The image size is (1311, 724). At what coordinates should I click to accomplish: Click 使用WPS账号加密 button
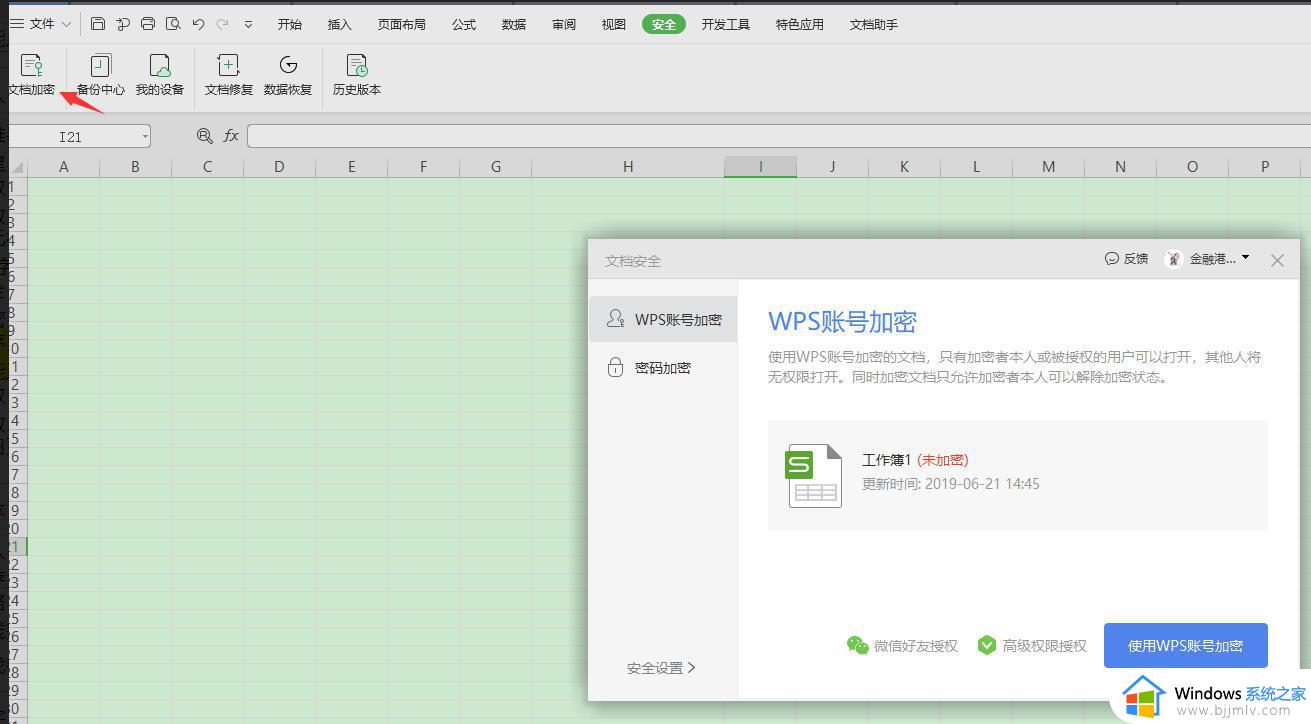click(1186, 645)
